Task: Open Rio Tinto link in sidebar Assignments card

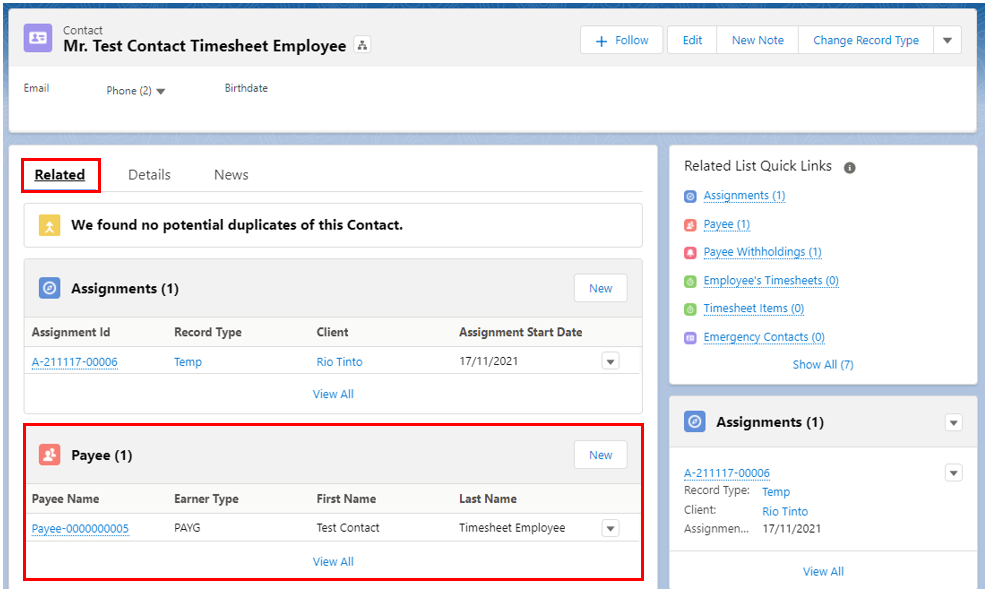Action: point(785,511)
